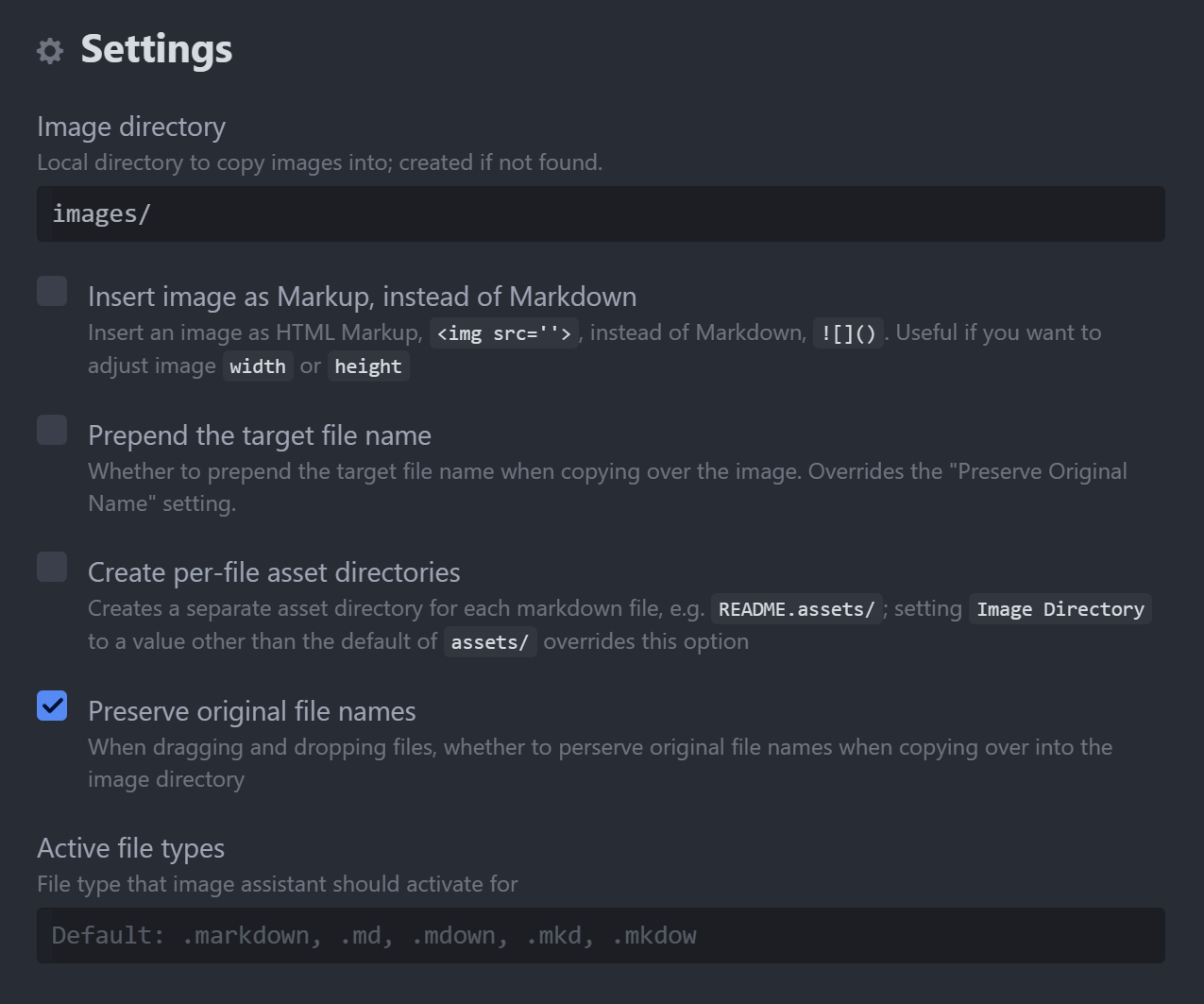Click the Settings page heading
The width and height of the screenshot is (1204, 1004).
click(156, 50)
